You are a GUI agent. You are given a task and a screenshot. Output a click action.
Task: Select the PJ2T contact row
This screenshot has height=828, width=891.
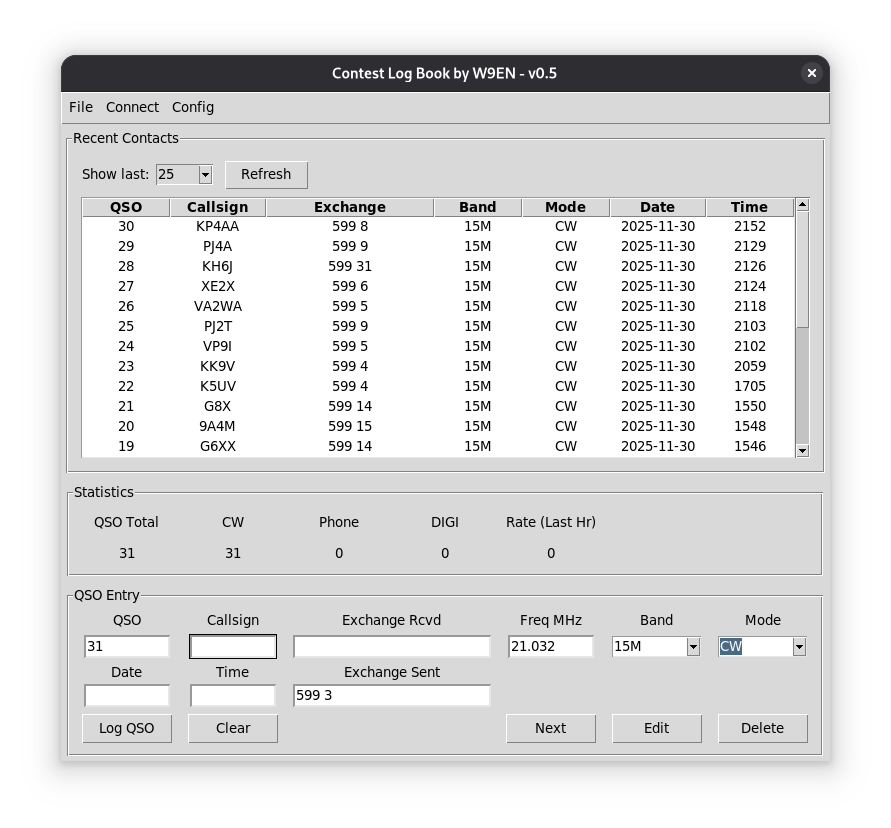pyautogui.click(x=438, y=326)
